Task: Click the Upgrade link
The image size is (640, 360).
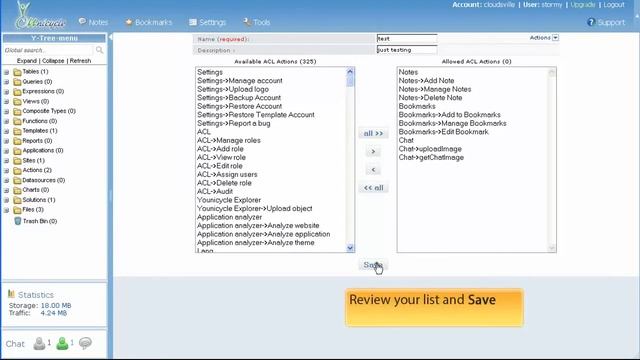Action: (x=582, y=4)
